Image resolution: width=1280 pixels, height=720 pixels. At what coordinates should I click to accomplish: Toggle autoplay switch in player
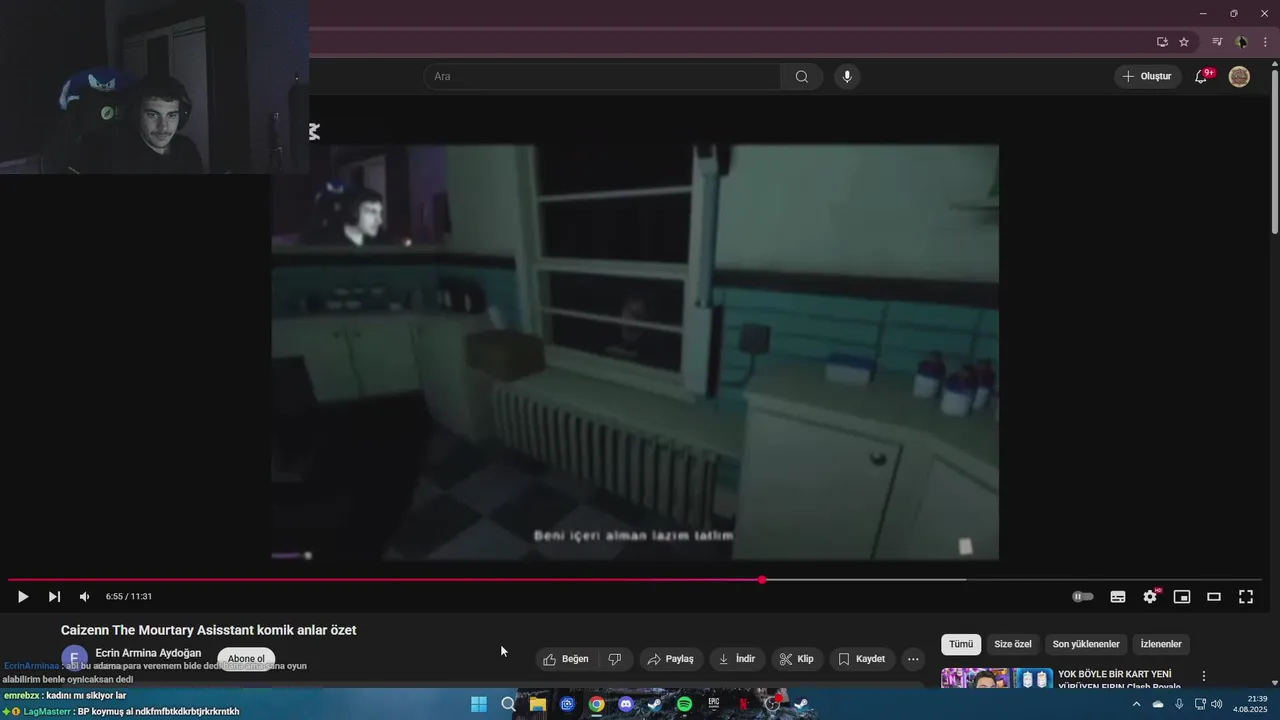click(1083, 597)
